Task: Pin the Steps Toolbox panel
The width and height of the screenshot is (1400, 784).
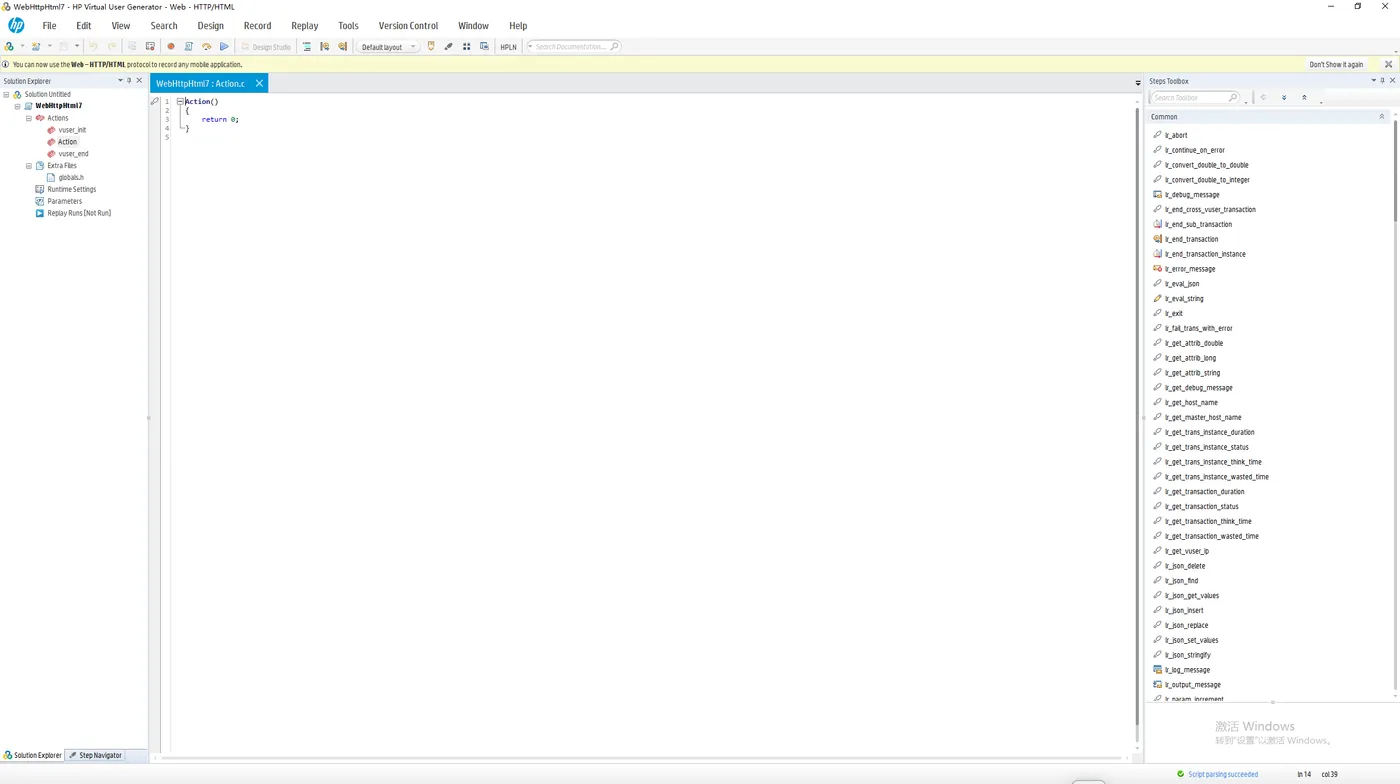Action: click(1384, 81)
